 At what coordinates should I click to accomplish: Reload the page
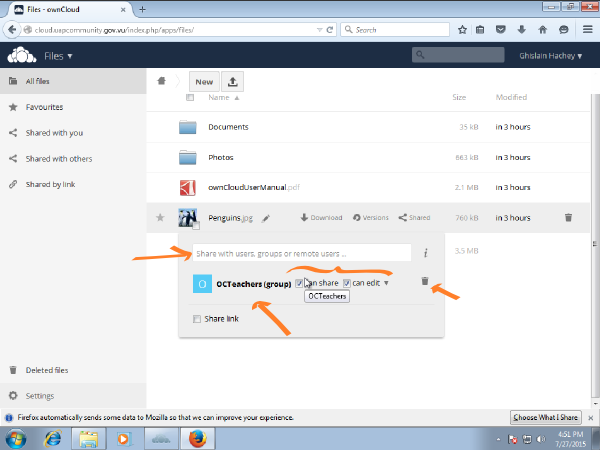tap(329, 29)
